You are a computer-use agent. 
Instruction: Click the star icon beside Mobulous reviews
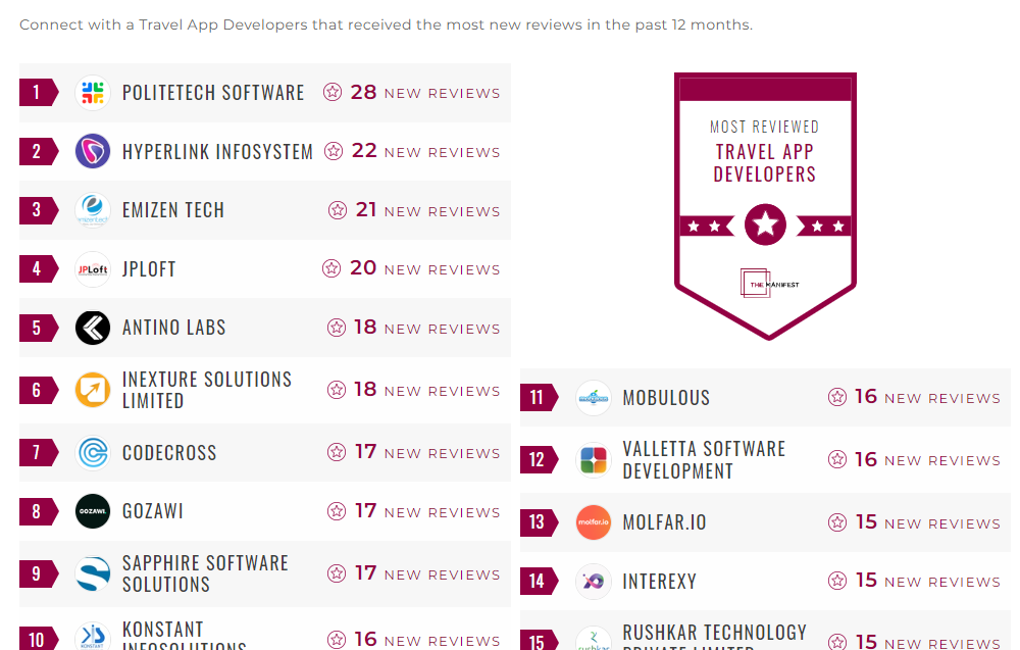837,398
